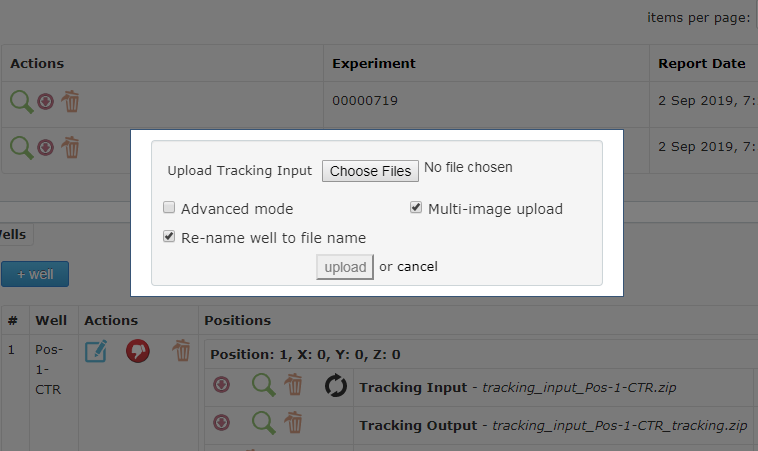View Tracking Input with its magnifier icon
Image resolution: width=758 pixels, height=451 pixels.
pos(264,386)
